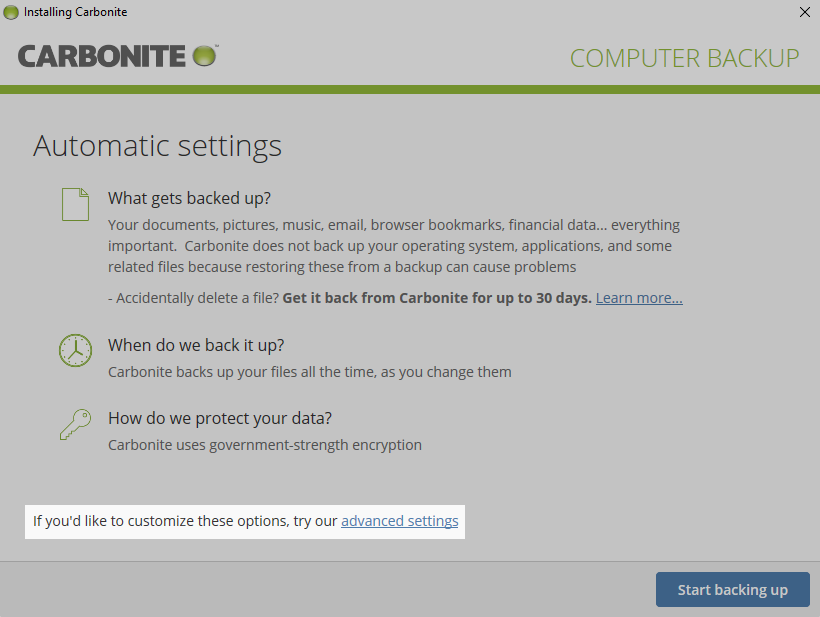Click the bold 30 days restore text
The height and width of the screenshot is (617, 820).
coord(437,298)
